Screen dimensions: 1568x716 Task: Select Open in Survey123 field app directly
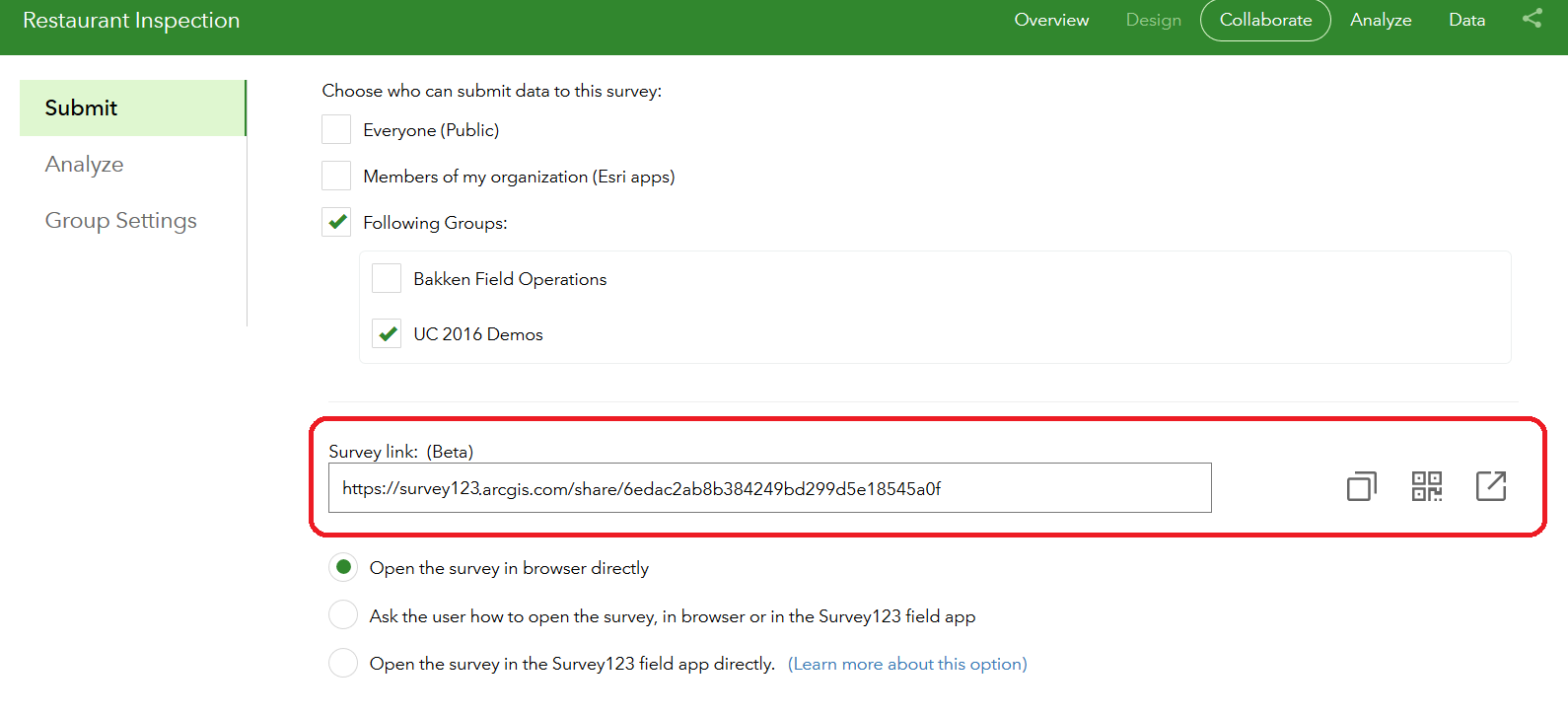click(x=343, y=663)
